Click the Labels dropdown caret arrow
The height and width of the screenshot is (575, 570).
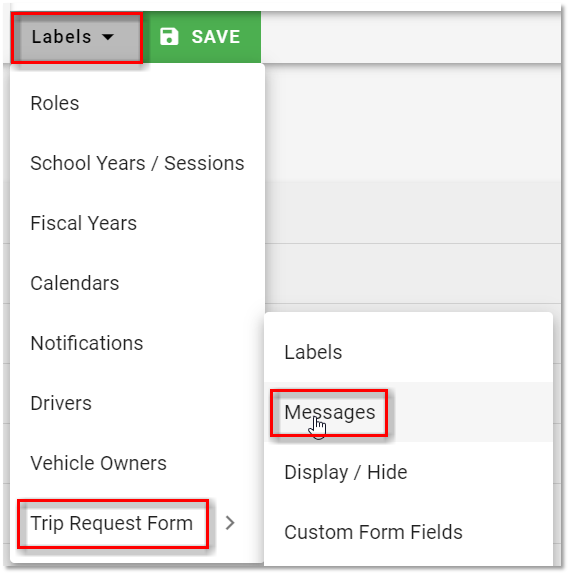coord(108,37)
